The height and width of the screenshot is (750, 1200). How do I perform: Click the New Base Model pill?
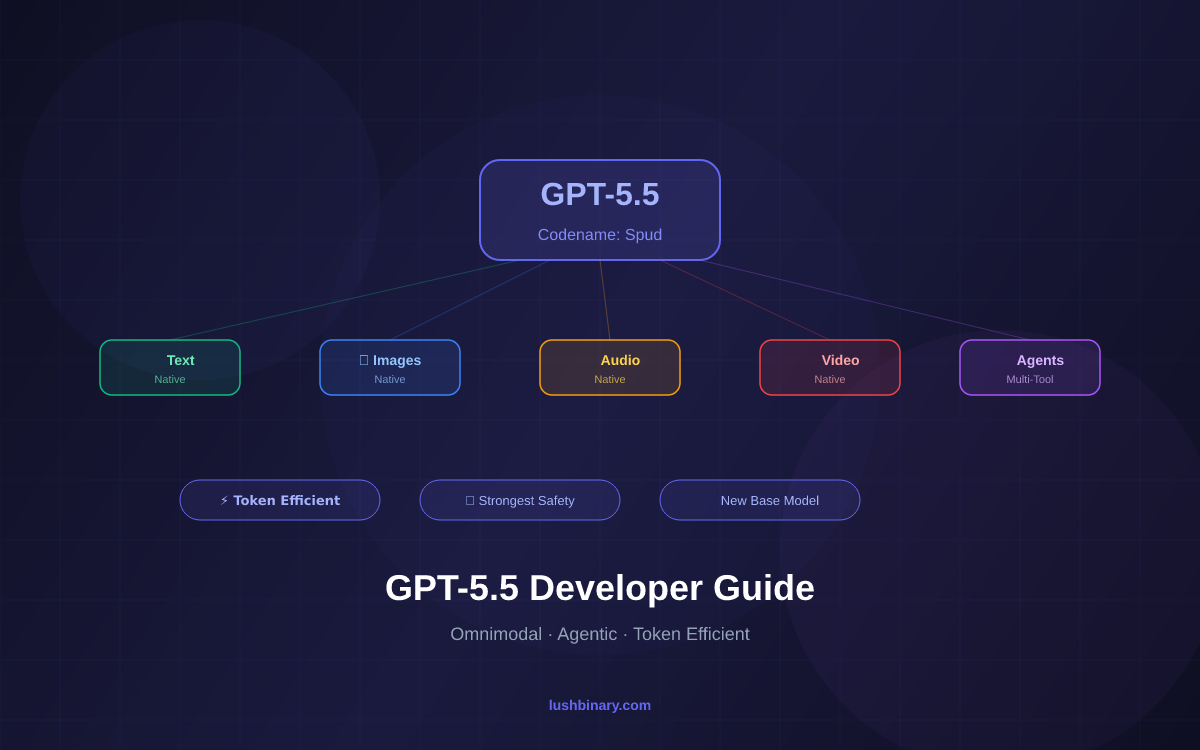point(760,500)
